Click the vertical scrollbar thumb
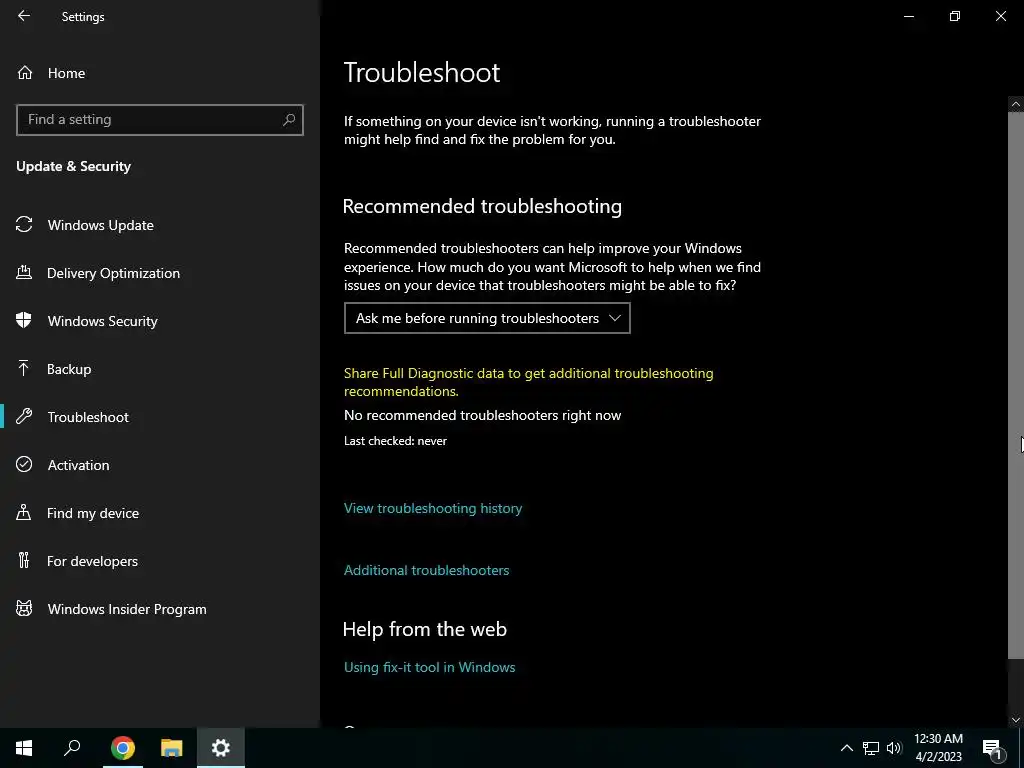 [x=1016, y=385]
